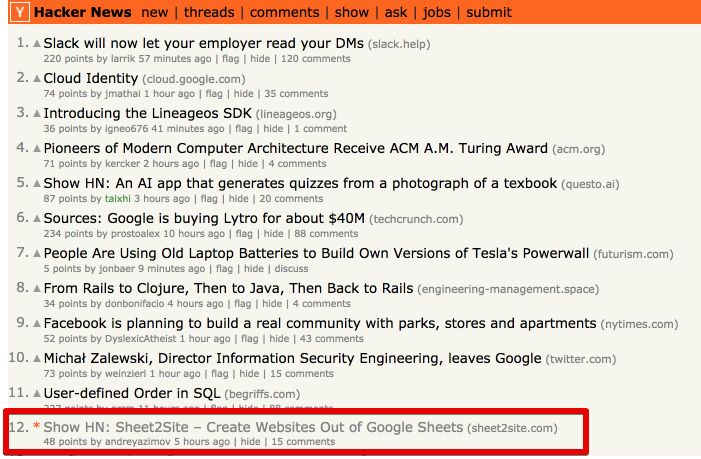Open Show HN AI quiz app story
701x459 pixels.
pos(300,183)
